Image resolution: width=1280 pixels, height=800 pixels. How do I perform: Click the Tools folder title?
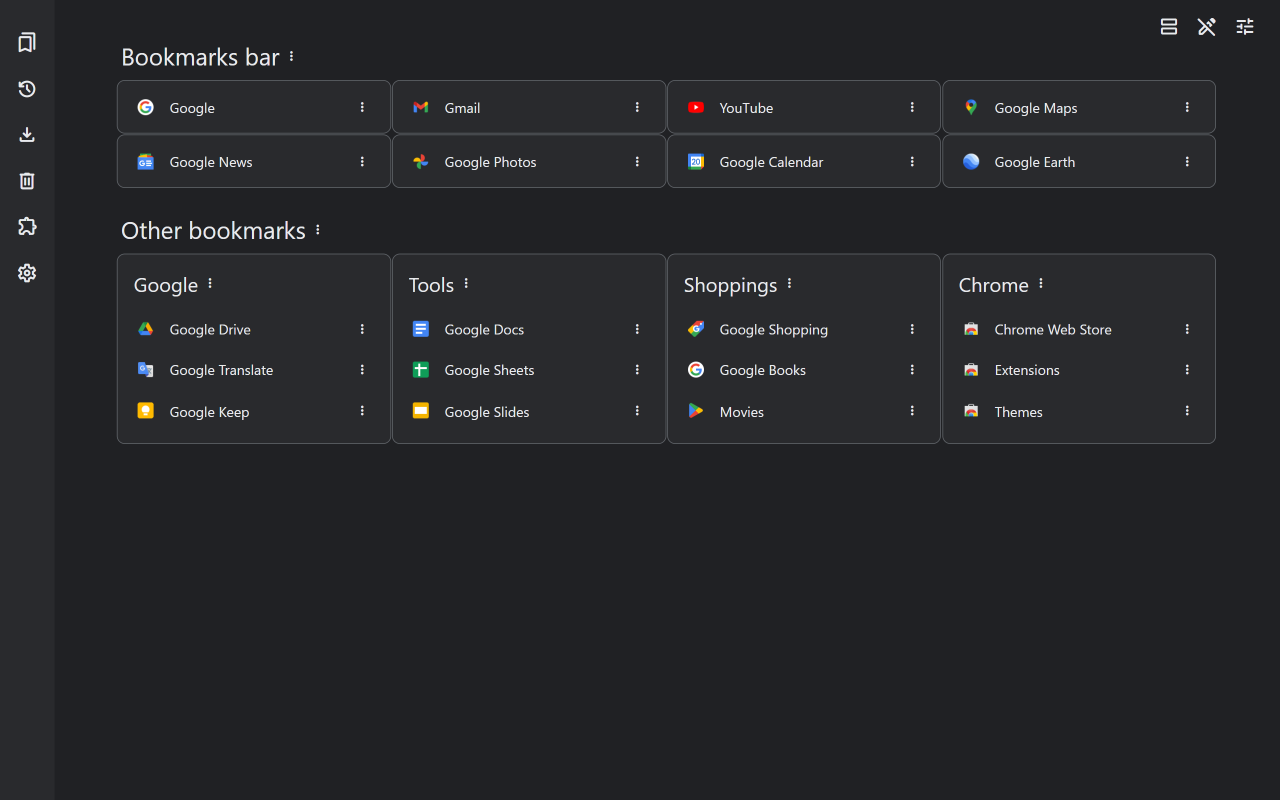(x=431, y=285)
